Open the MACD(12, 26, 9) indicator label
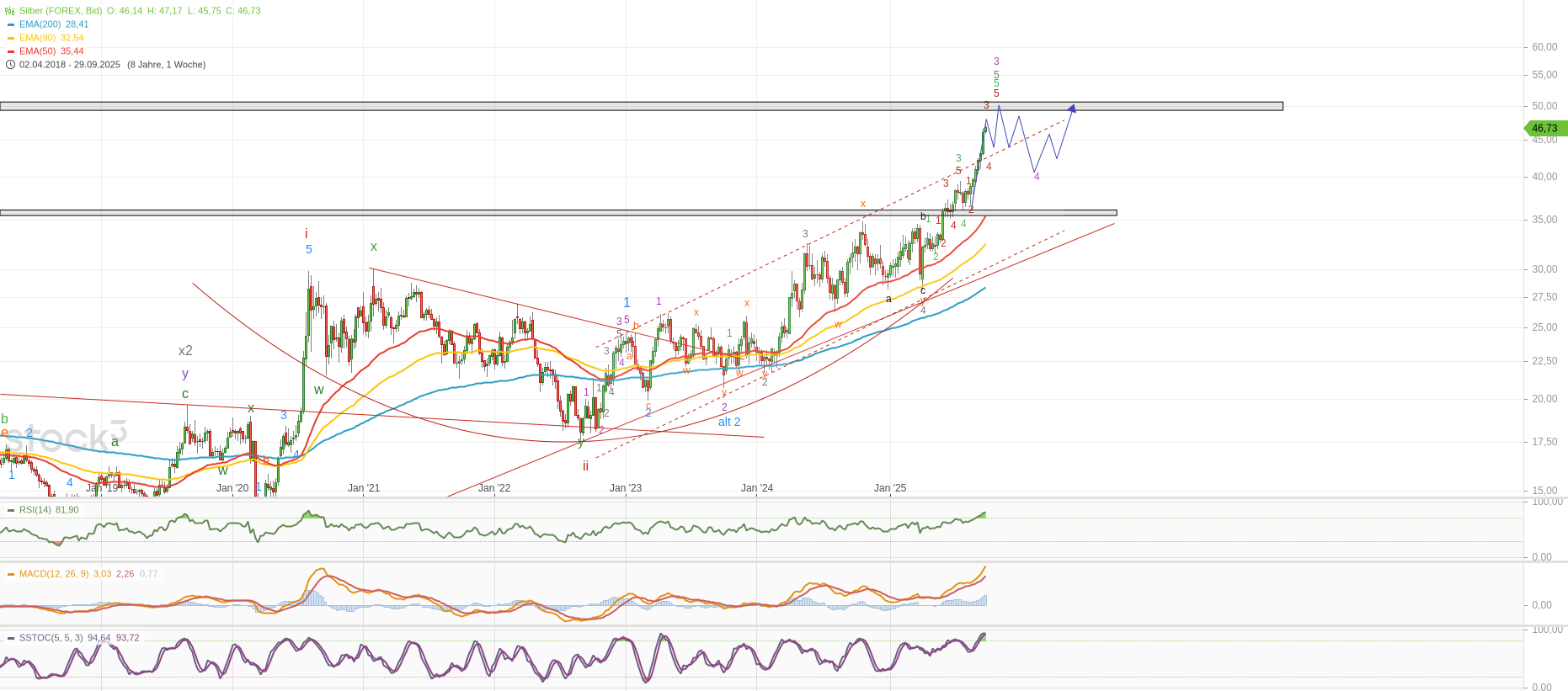 tap(54, 574)
